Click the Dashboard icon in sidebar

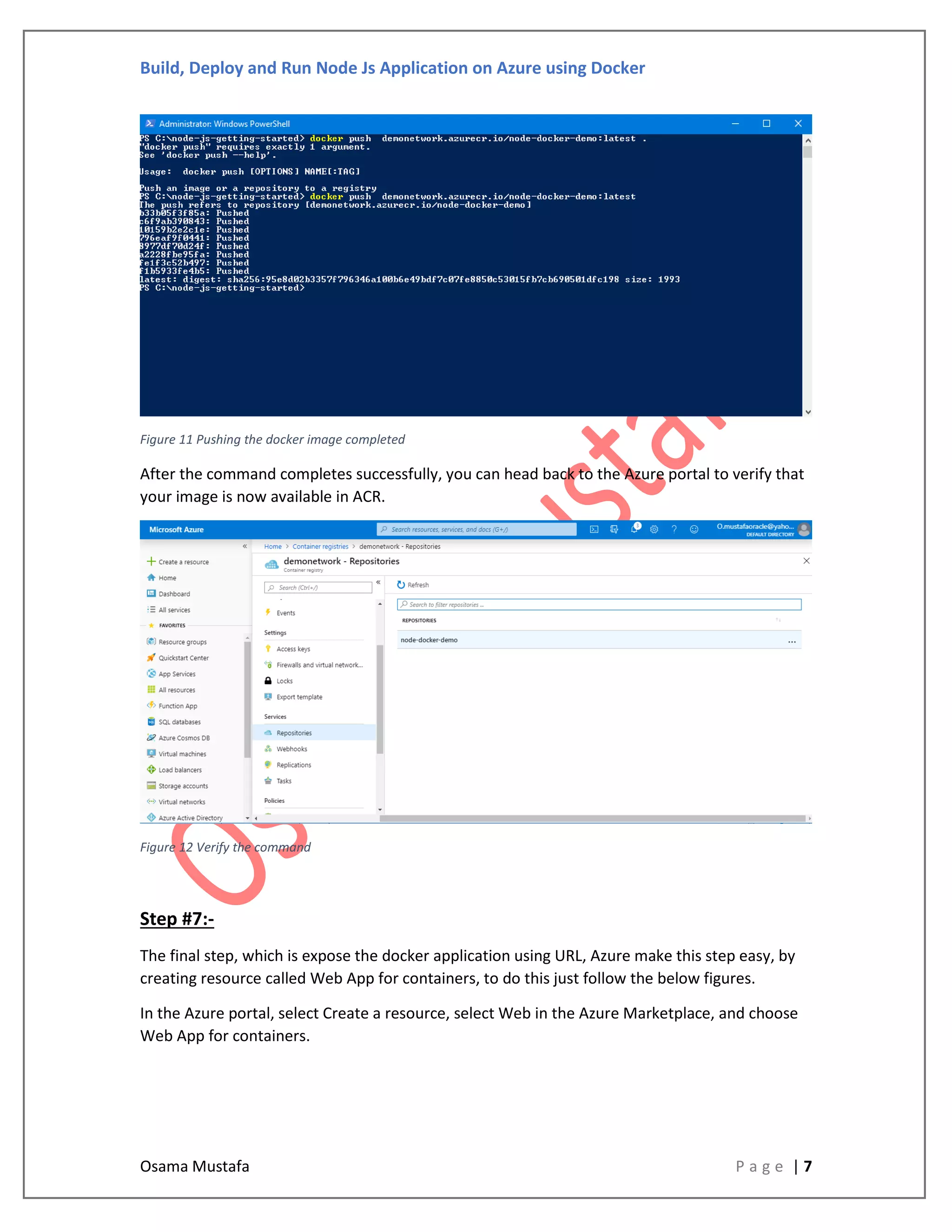click(151, 593)
